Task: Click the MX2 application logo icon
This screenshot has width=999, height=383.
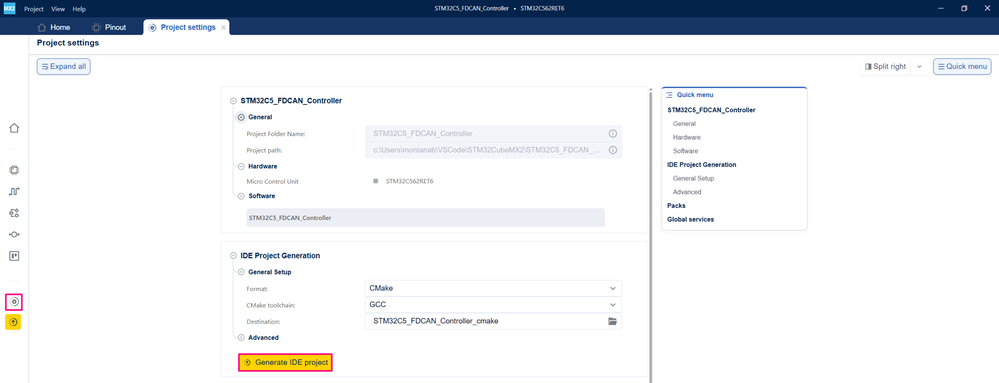Action: click(9, 9)
